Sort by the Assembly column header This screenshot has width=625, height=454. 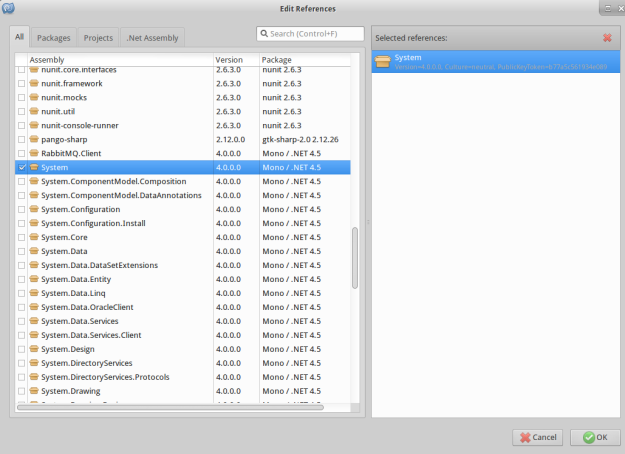(x=120, y=60)
